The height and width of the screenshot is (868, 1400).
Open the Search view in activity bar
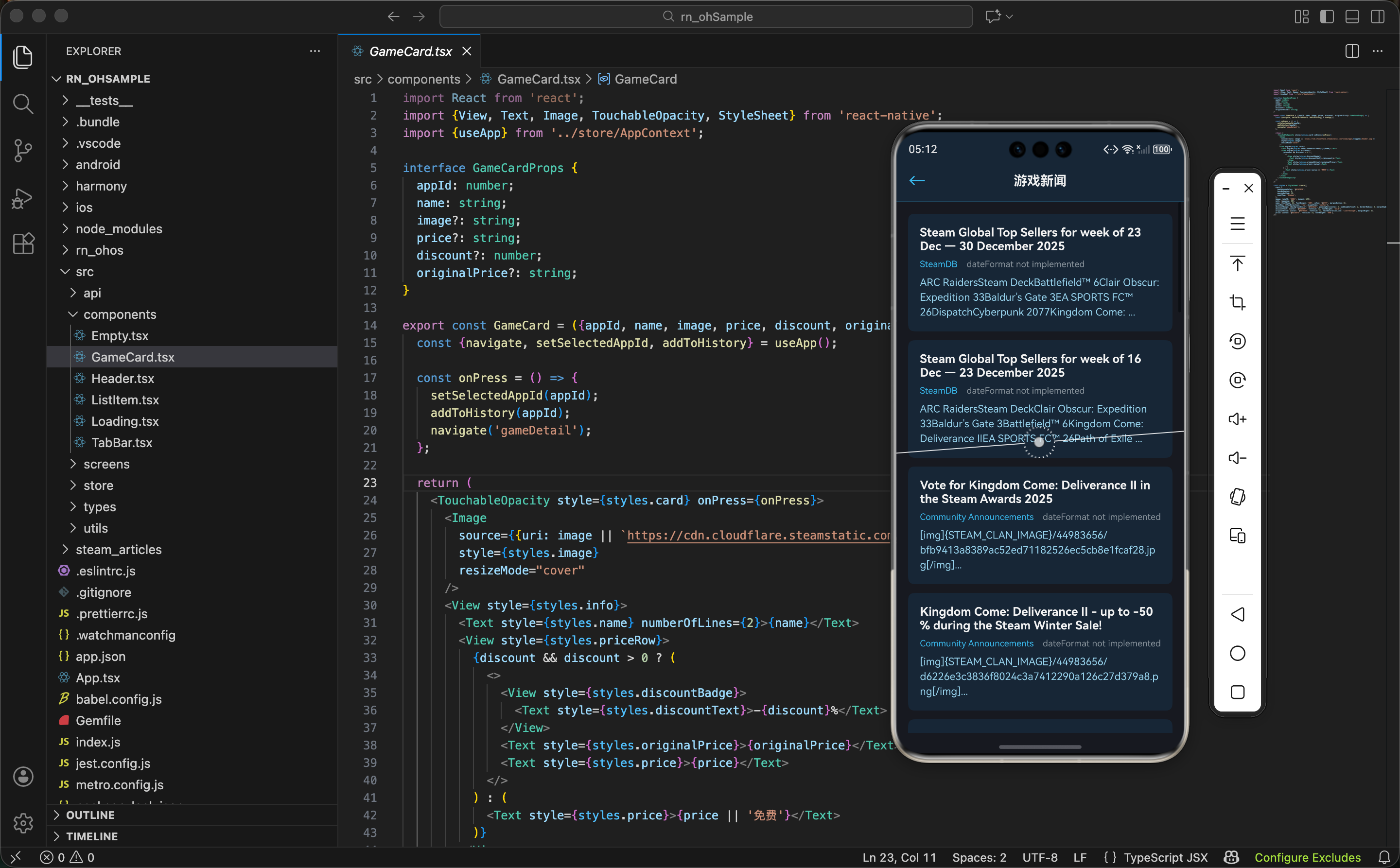(23, 104)
